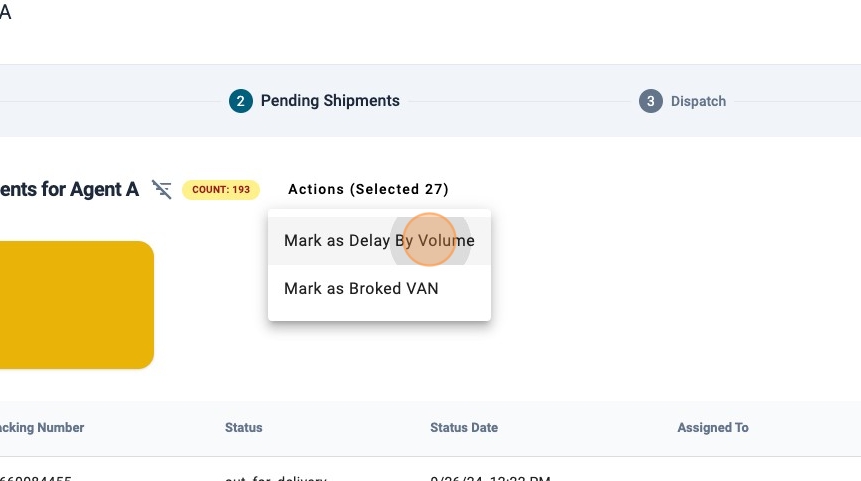This screenshot has height=481, width=861.
Task: Select Mark as Broked VAN option
Action: (361, 289)
